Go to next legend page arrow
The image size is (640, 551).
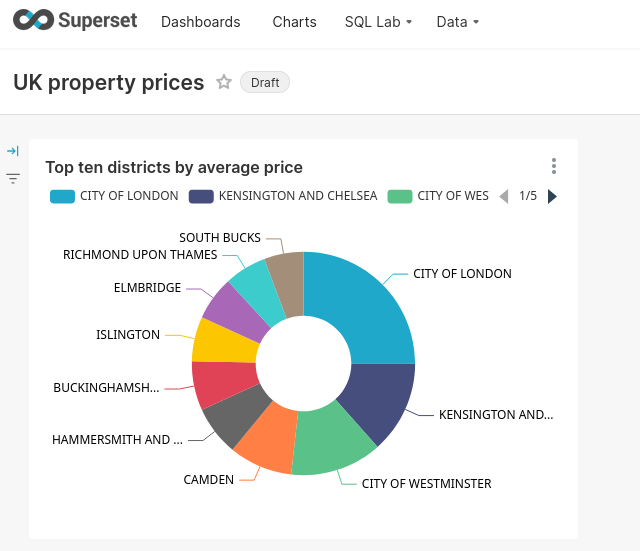[x=553, y=196]
